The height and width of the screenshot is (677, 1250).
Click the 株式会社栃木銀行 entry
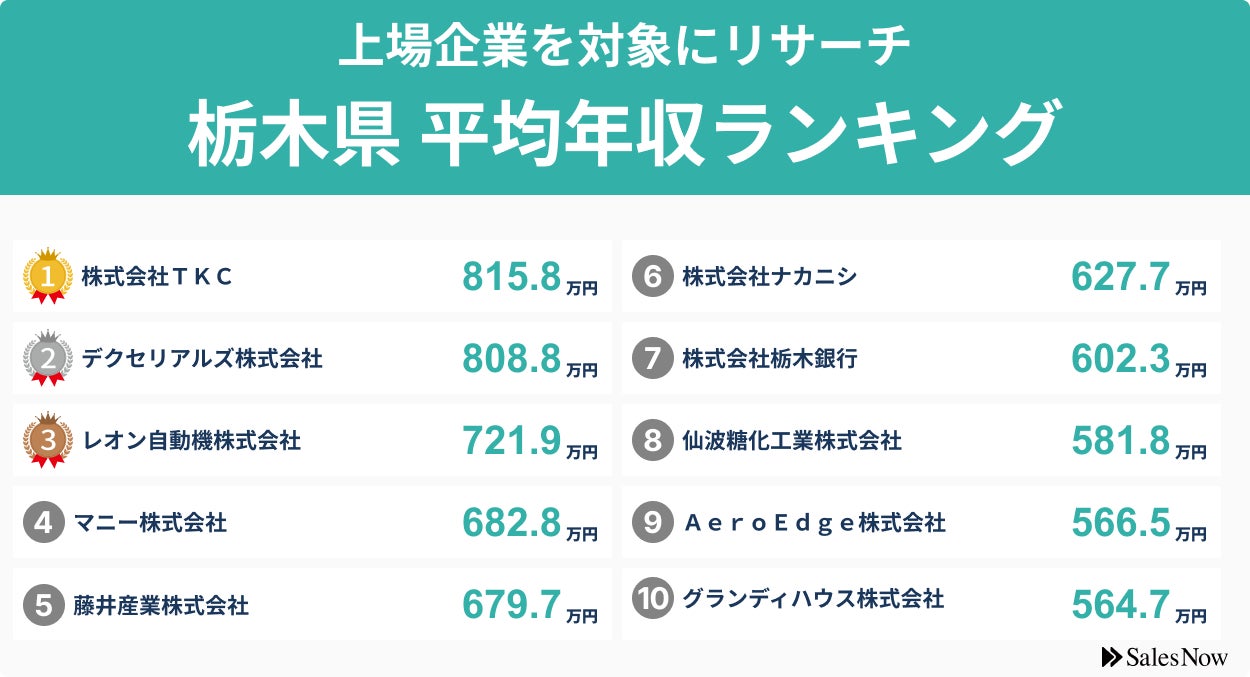click(769, 358)
